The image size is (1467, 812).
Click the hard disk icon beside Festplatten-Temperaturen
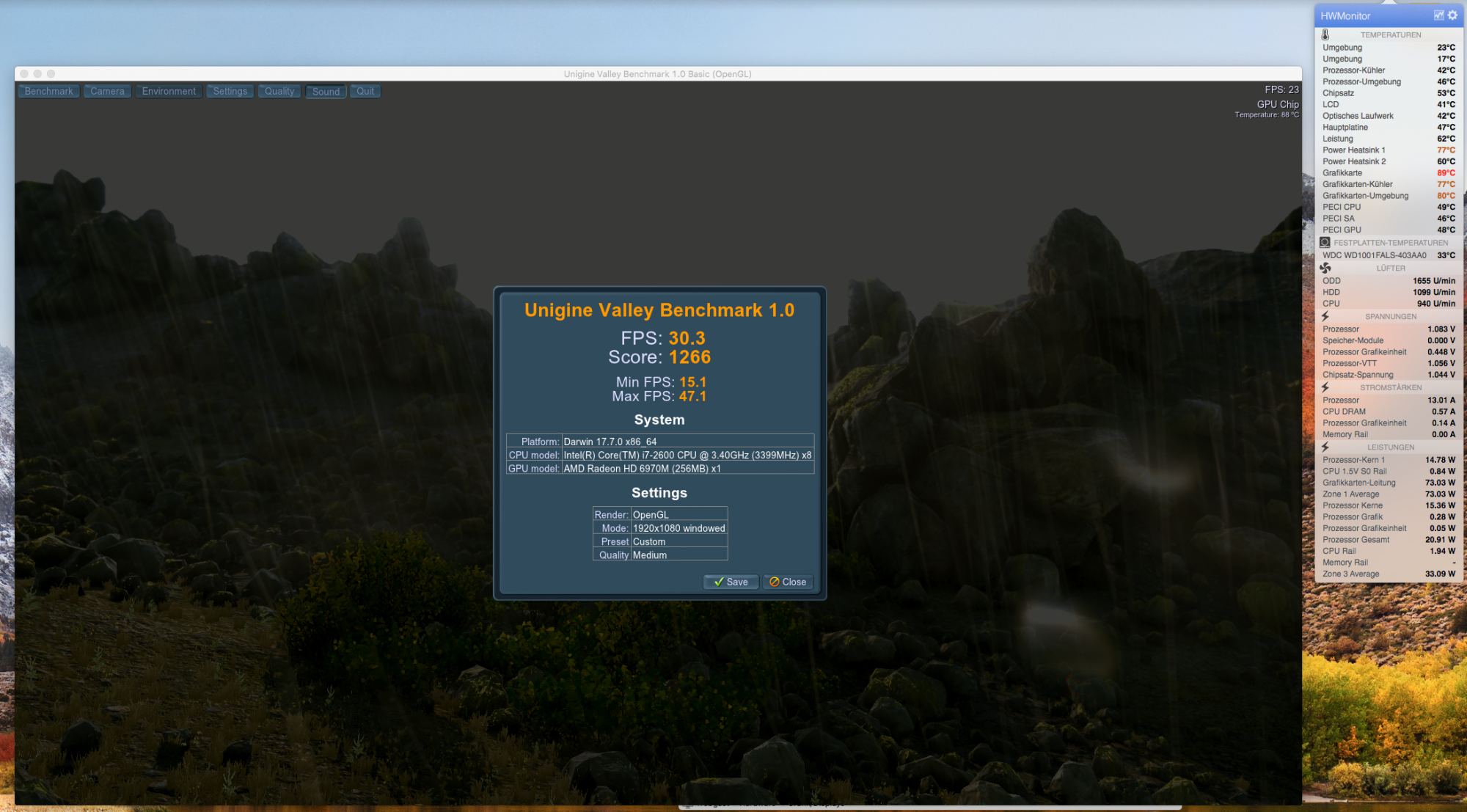[x=1325, y=242]
